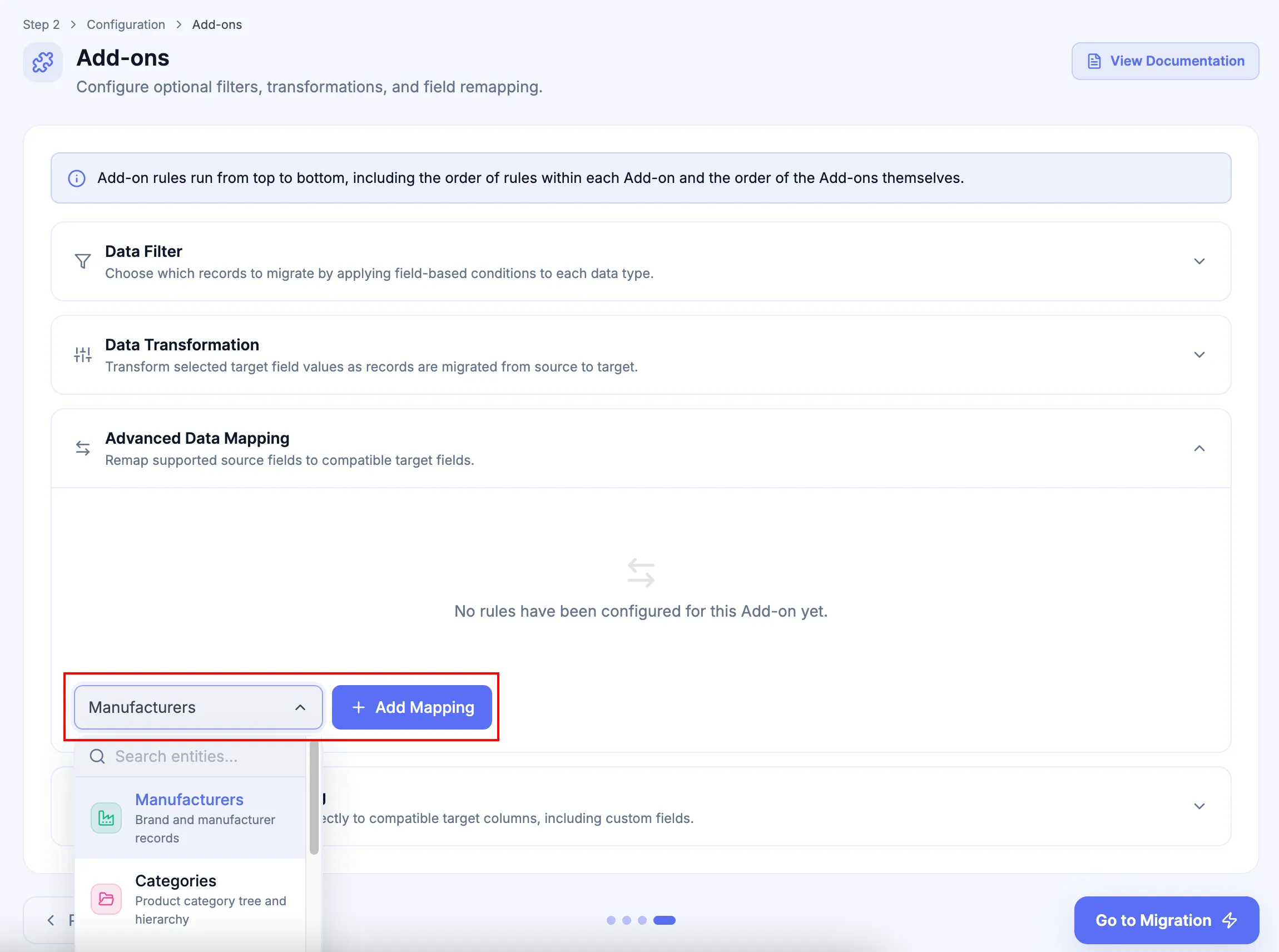This screenshot has width=1279, height=952.
Task: Select Manufacturers option in entity list
Action: tap(190, 819)
